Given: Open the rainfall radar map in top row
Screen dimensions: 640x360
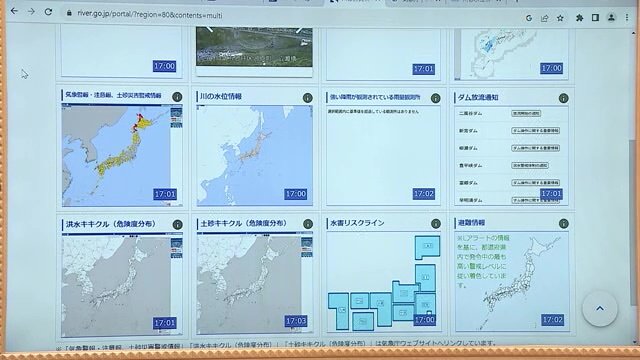Looking at the screenshot, I should [511, 53].
